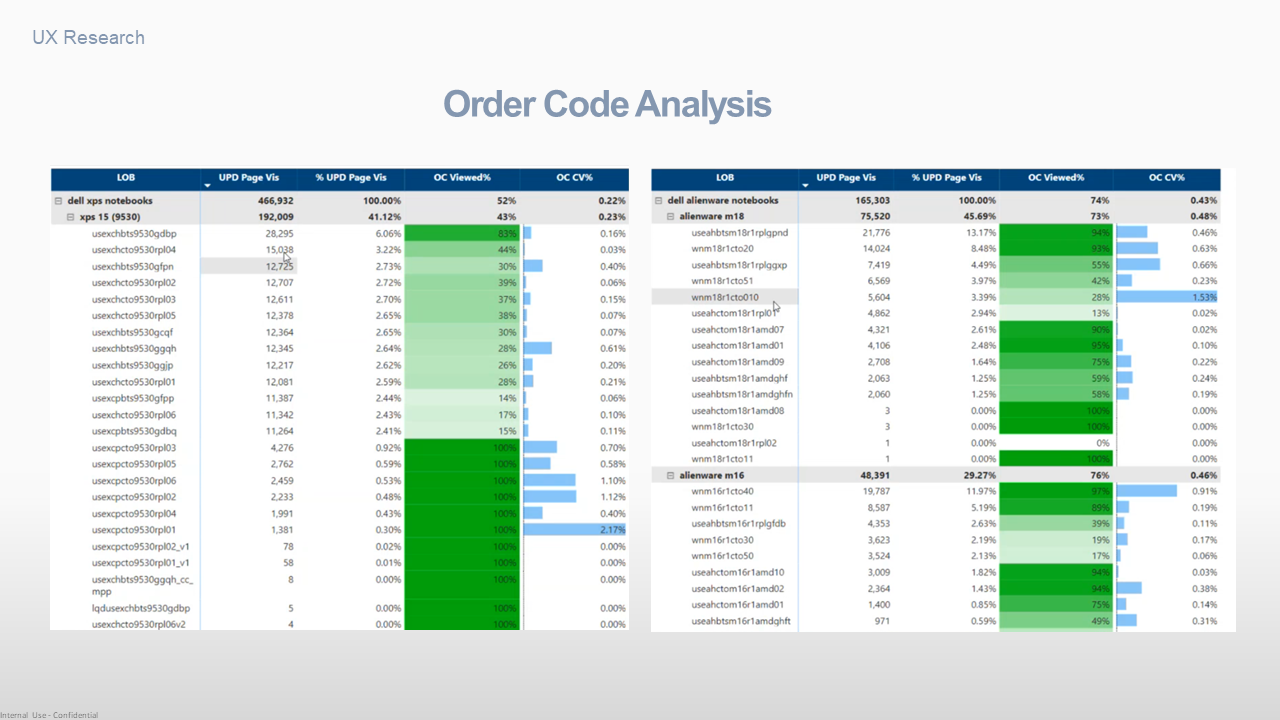Sort Alienware table by % UPD Page Vis
1280x720 pixels.
coord(946,178)
